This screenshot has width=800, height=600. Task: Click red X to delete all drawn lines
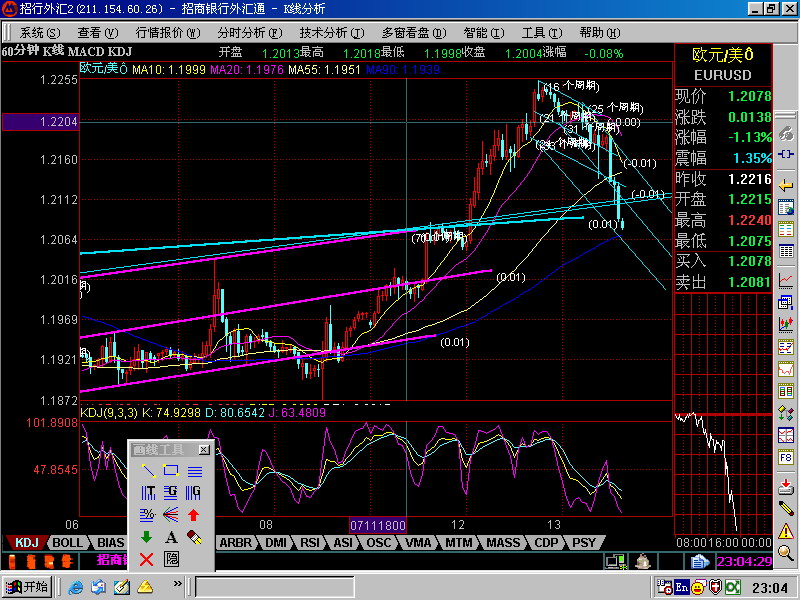146,560
